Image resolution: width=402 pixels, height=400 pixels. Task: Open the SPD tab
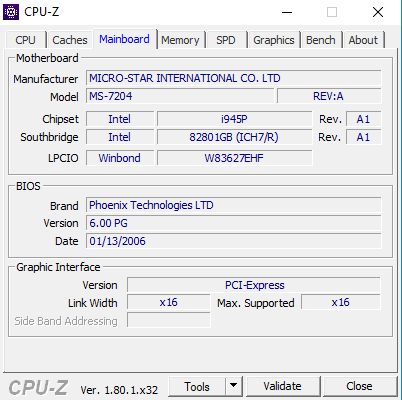(x=226, y=40)
